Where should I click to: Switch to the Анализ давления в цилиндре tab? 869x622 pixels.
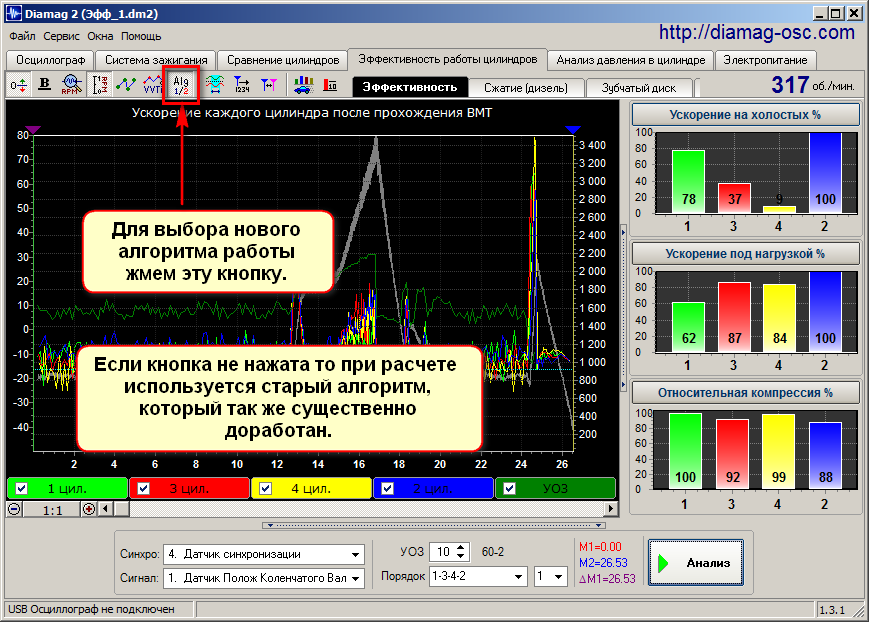(x=631, y=60)
